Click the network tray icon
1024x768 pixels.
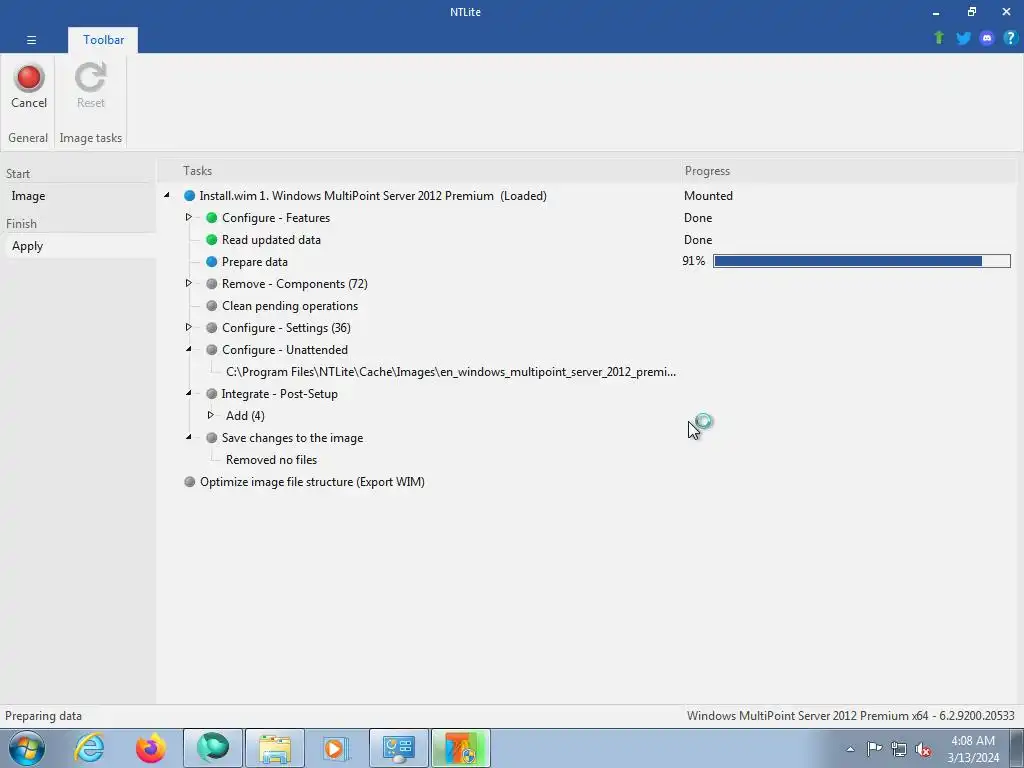[x=899, y=749]
